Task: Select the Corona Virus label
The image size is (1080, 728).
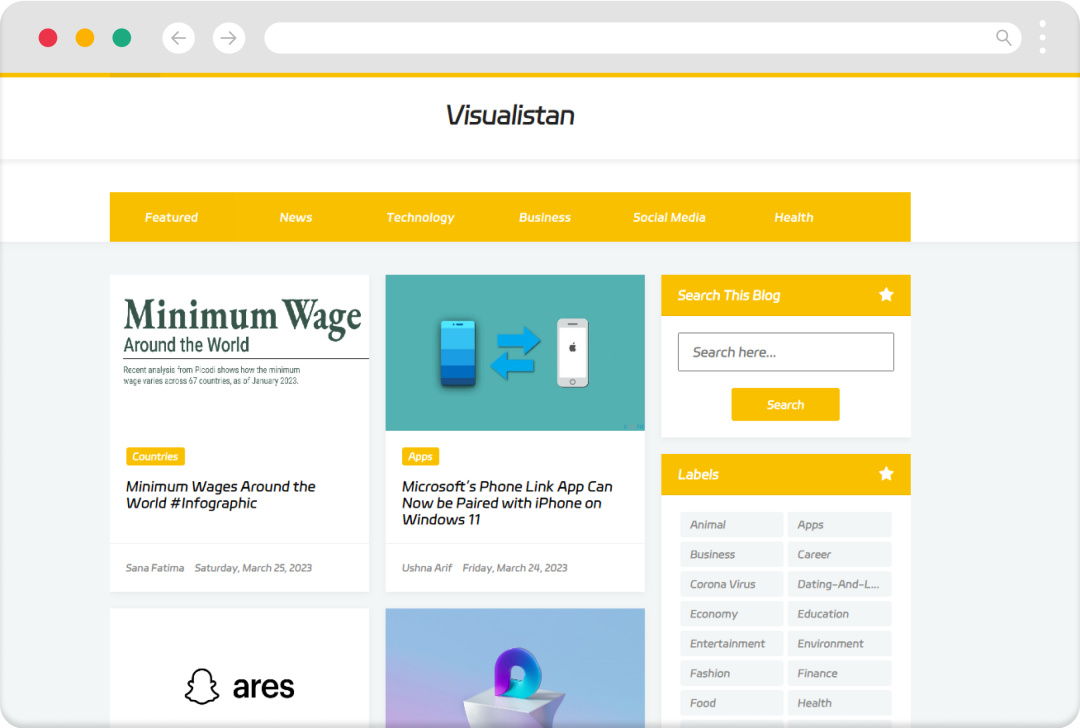Action: 731,583
